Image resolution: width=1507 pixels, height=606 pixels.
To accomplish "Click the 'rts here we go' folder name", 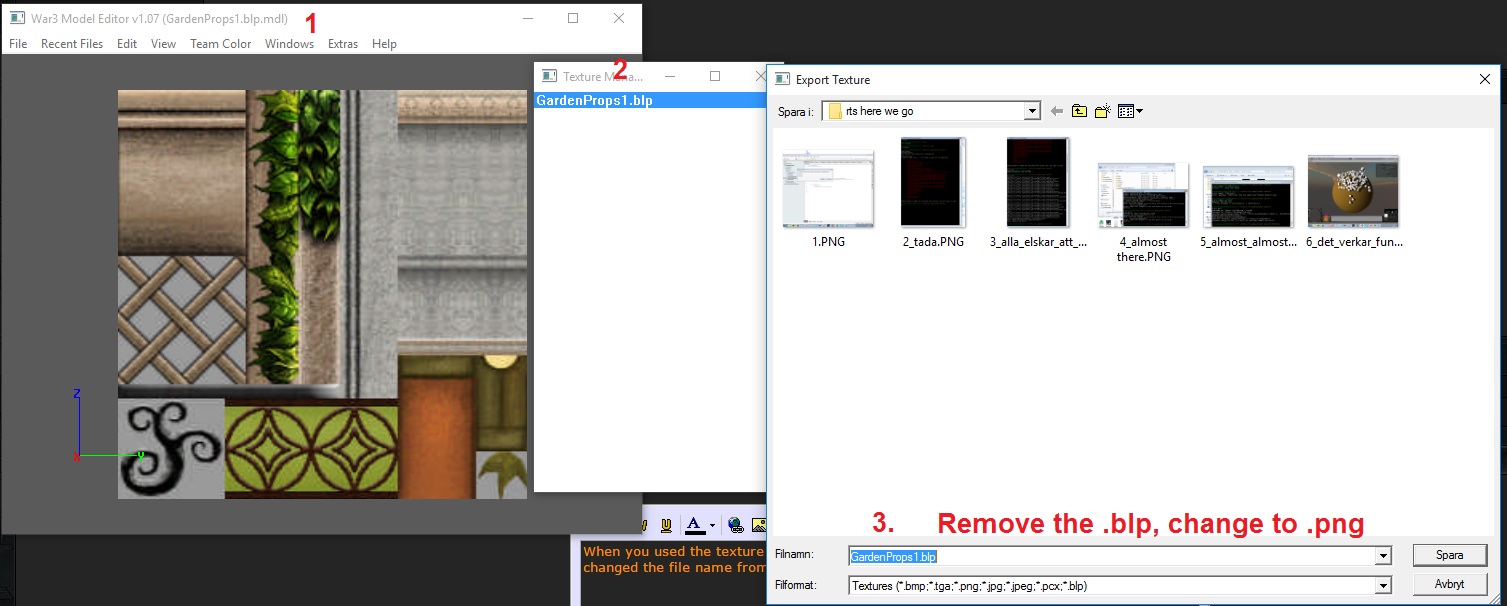I will [x=879, y=111].
